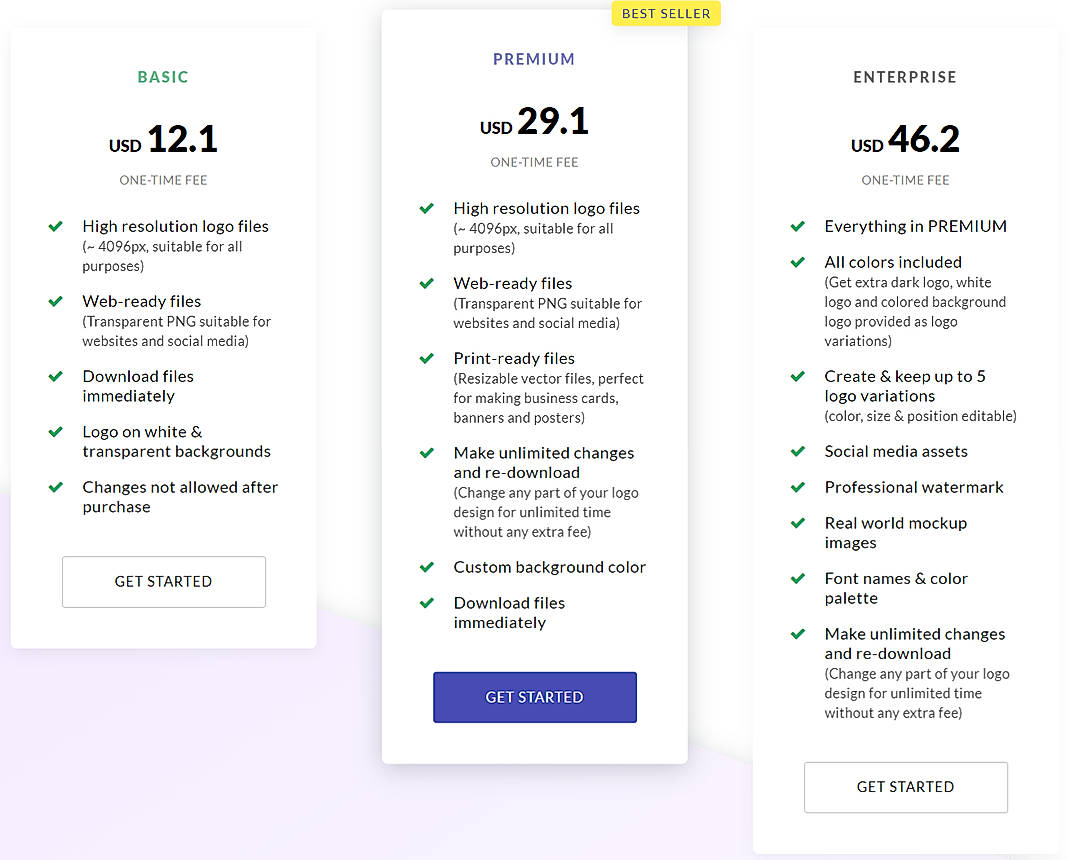Click the checkmark beside High resolution logo files
Image resolution: width=1070 pixels, height=860 pixels.
click(56, 226)
